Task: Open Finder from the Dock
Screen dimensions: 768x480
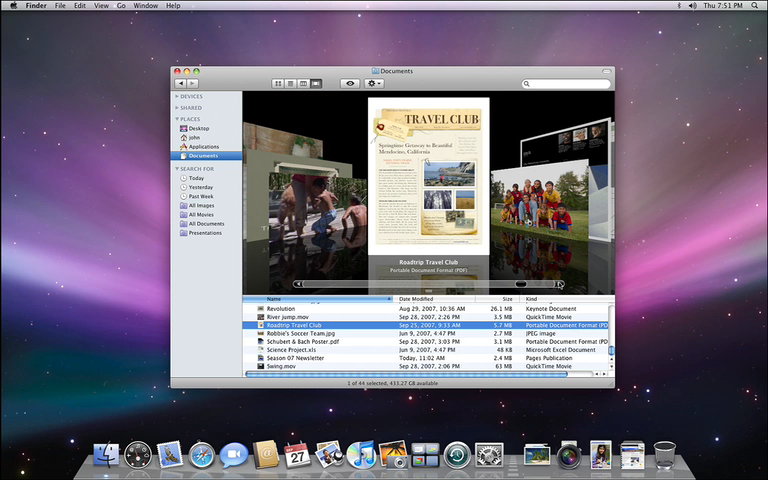Action: click(x=106, y=455)
